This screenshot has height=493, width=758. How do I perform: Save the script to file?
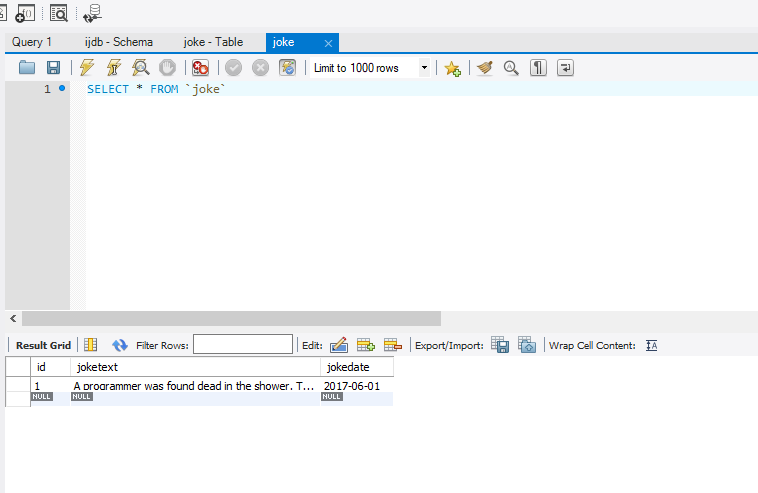tap(53, 68)
